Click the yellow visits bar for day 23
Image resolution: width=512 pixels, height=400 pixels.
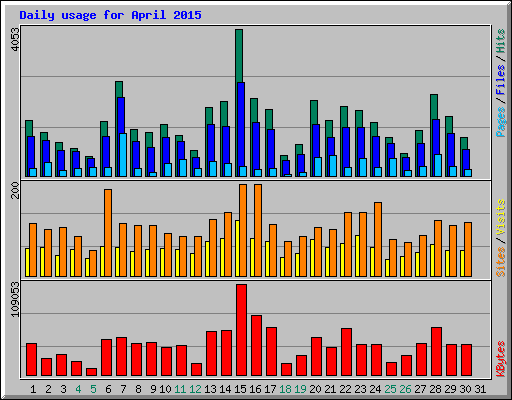pyautogui.click(x=357, y=256)
